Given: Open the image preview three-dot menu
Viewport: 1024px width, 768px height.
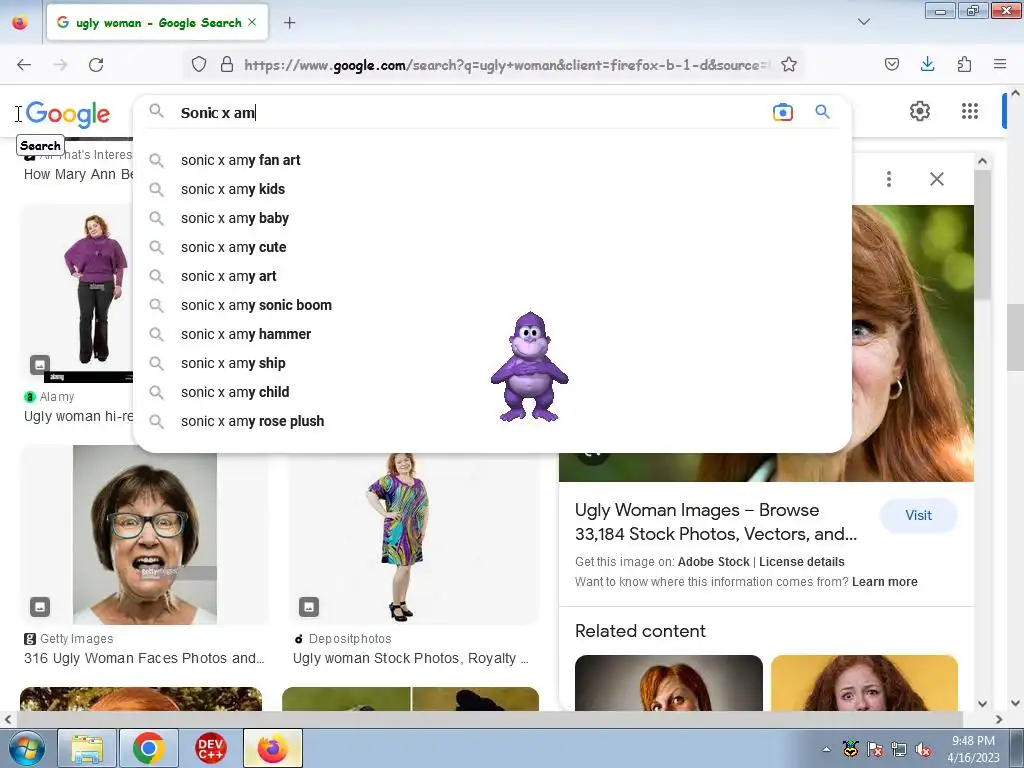Looking at the screenshot, I should click(889, 179).
